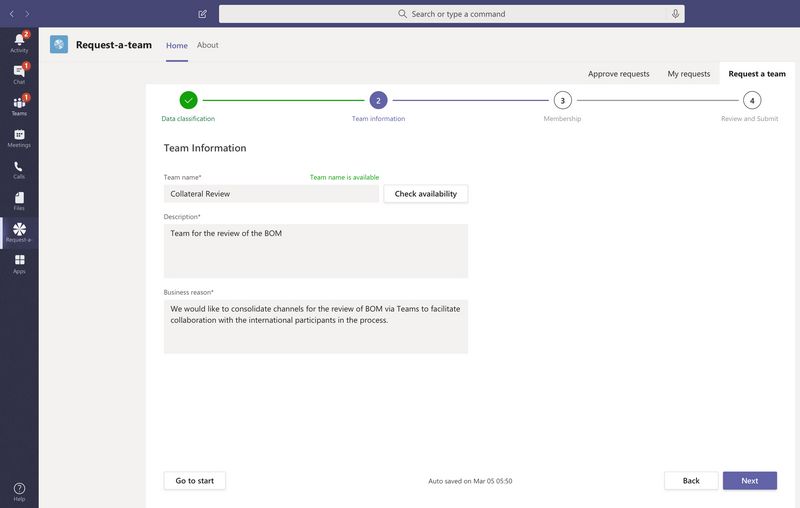Open the Activity feed in sidebar

(x=19, y=41)
